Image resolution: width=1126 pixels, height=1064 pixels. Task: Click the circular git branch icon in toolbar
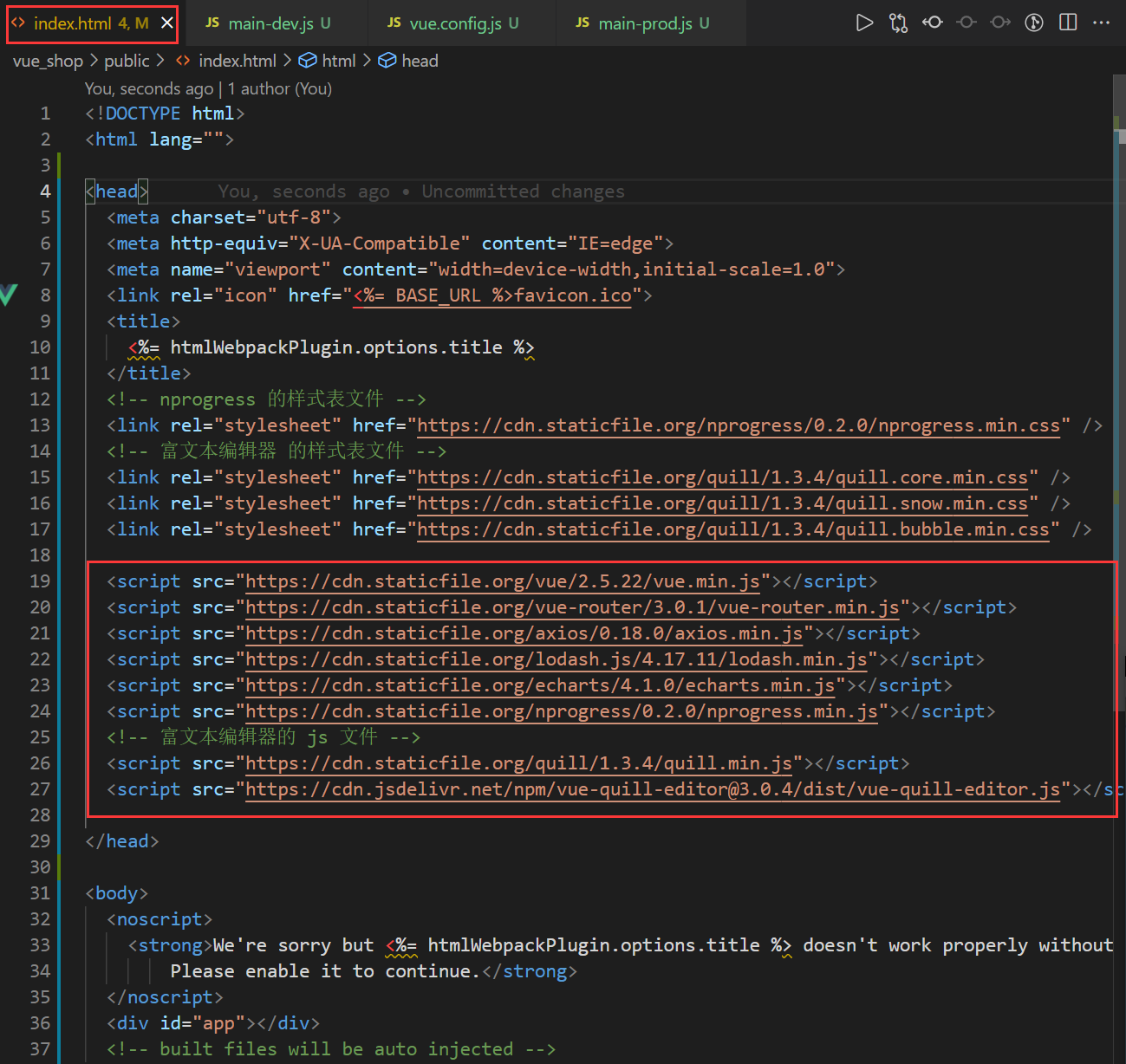click(x=1034, y=23)
